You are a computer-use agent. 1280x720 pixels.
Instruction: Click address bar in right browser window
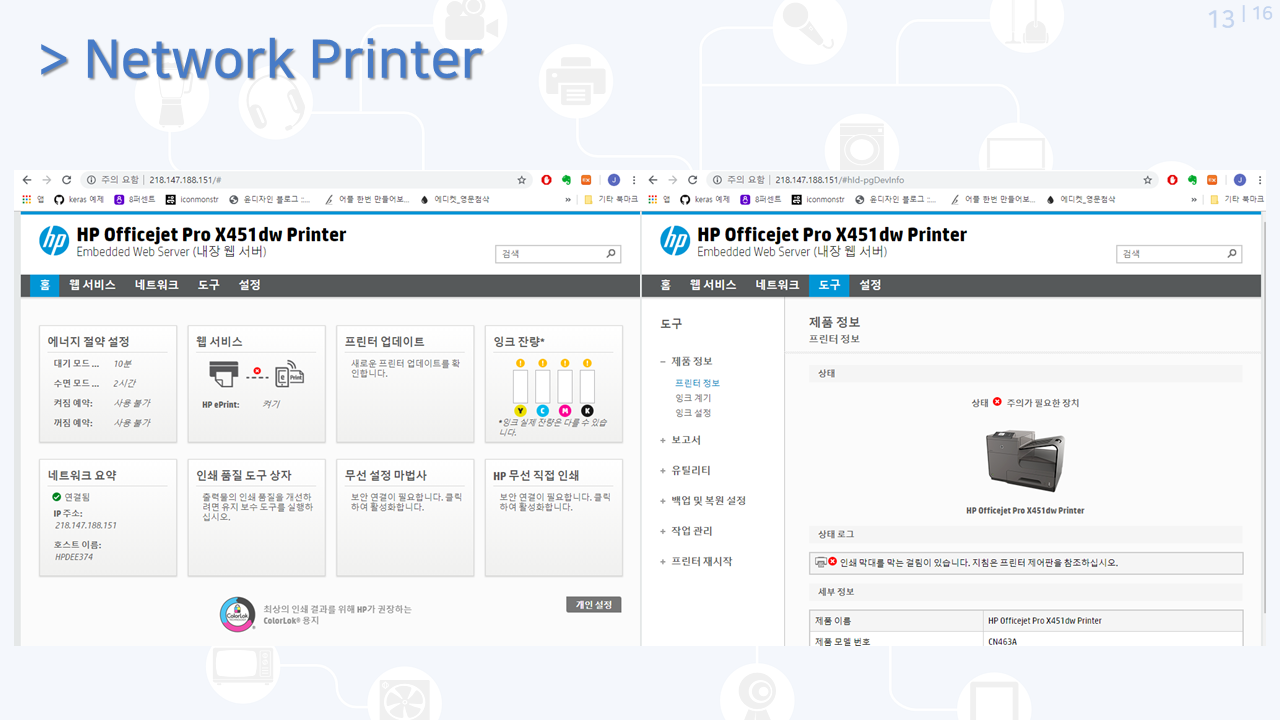[930, 180]
